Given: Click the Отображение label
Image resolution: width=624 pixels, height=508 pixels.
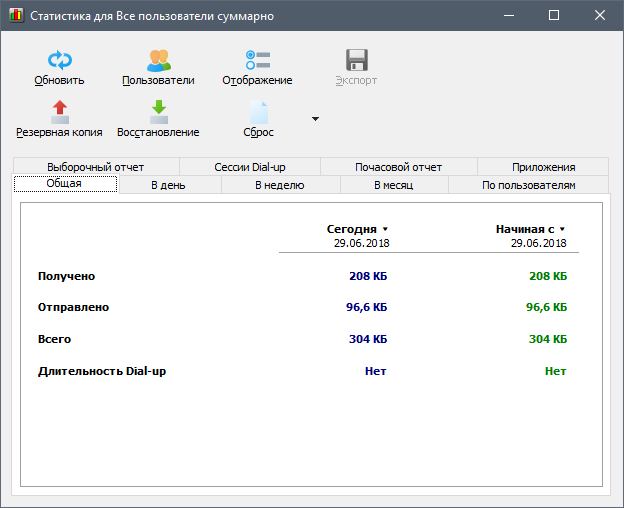Looking at the screenshot, I should (257, 80).
